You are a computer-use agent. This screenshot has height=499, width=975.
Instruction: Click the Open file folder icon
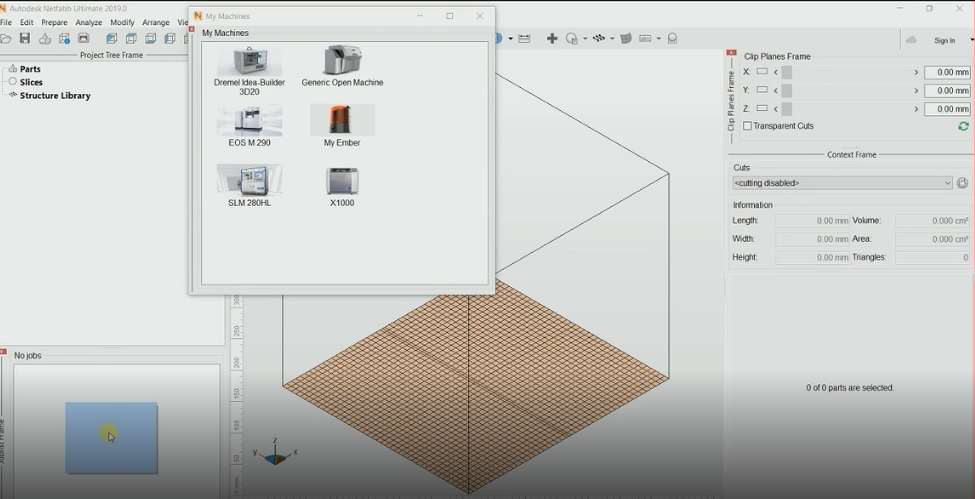[5, 39]
